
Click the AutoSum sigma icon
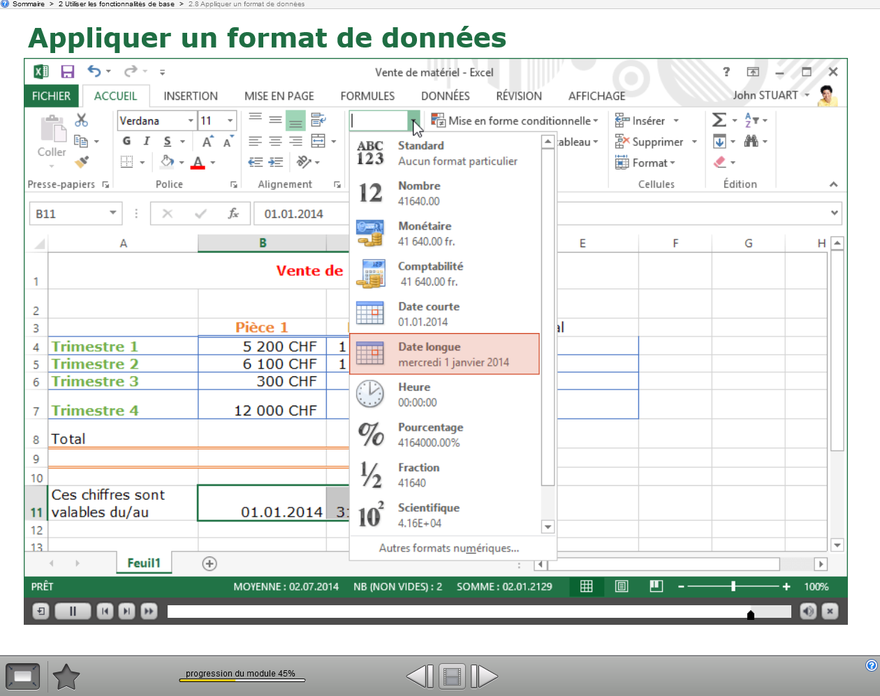point(719,120)
